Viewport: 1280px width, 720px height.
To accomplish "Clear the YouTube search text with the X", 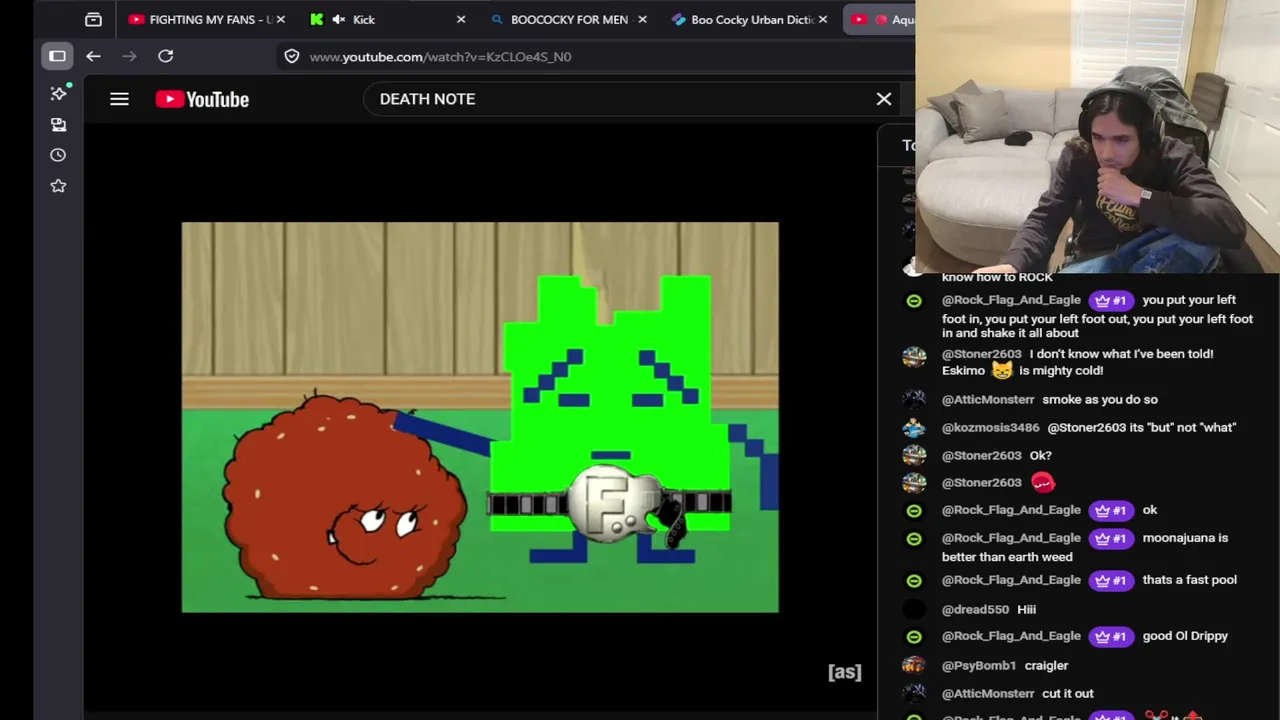I will point(884,99).
